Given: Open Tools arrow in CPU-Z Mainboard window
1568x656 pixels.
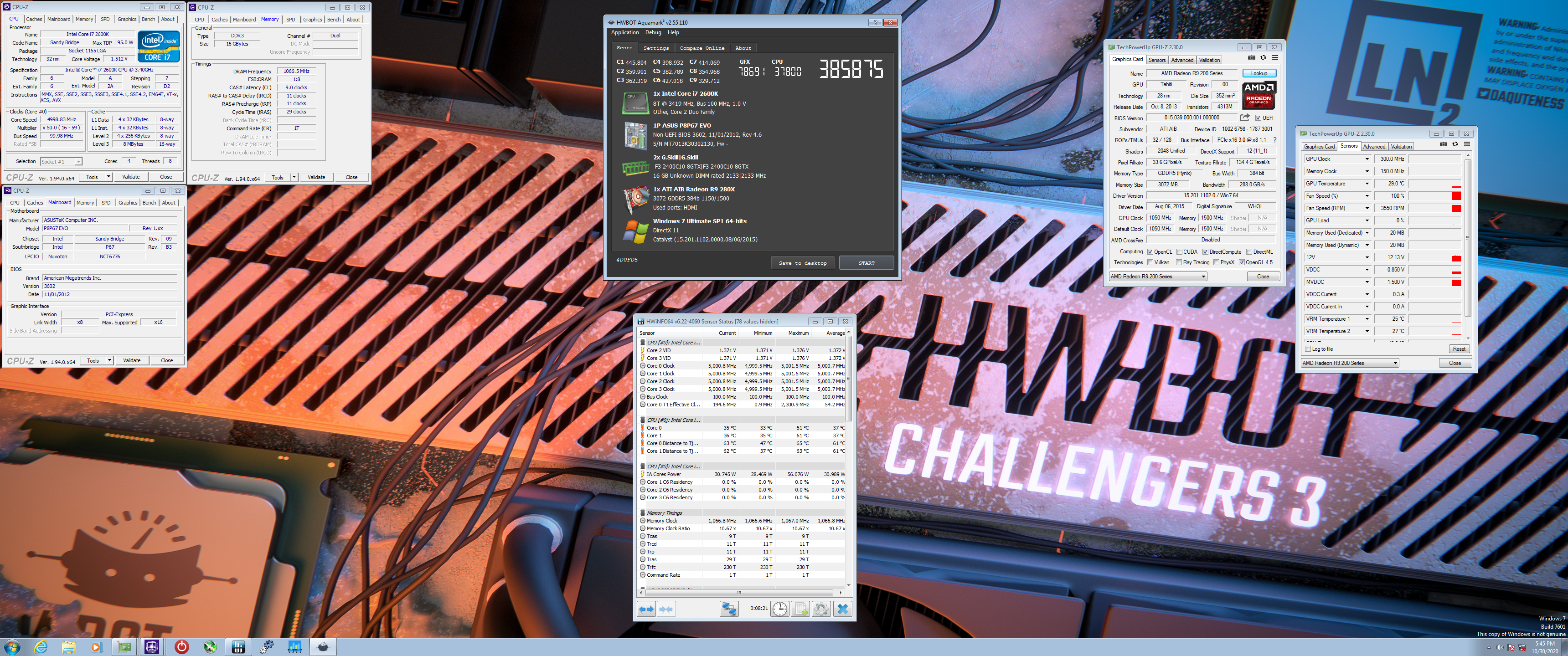Looking at the screenshot, I should tap(109, 360).
